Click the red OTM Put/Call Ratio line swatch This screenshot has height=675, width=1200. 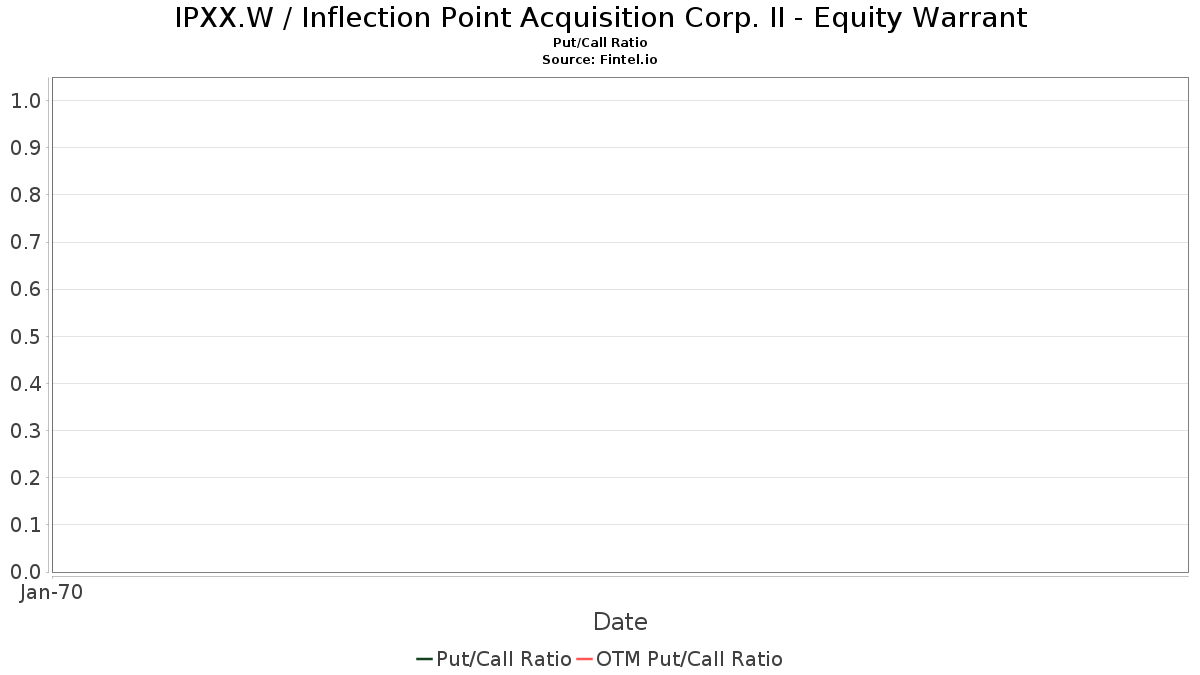pyautogui.click(x=585, y=659)
